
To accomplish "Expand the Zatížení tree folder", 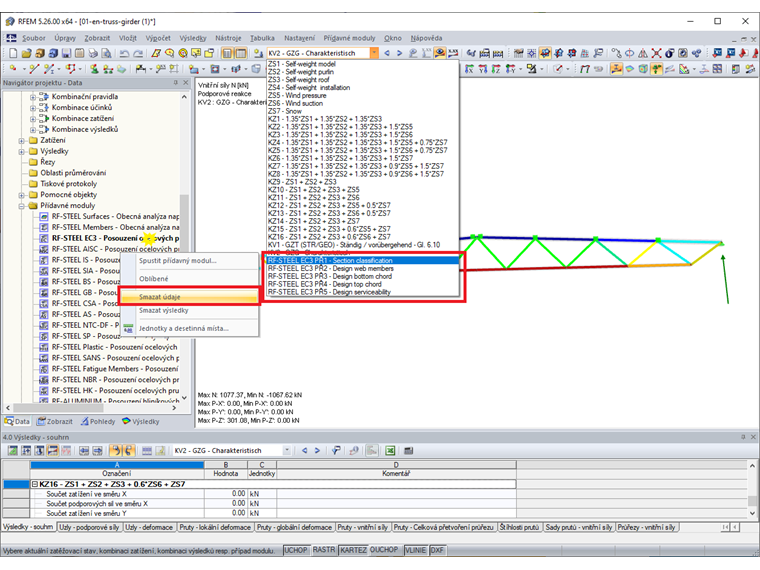I will pos(21,141).
